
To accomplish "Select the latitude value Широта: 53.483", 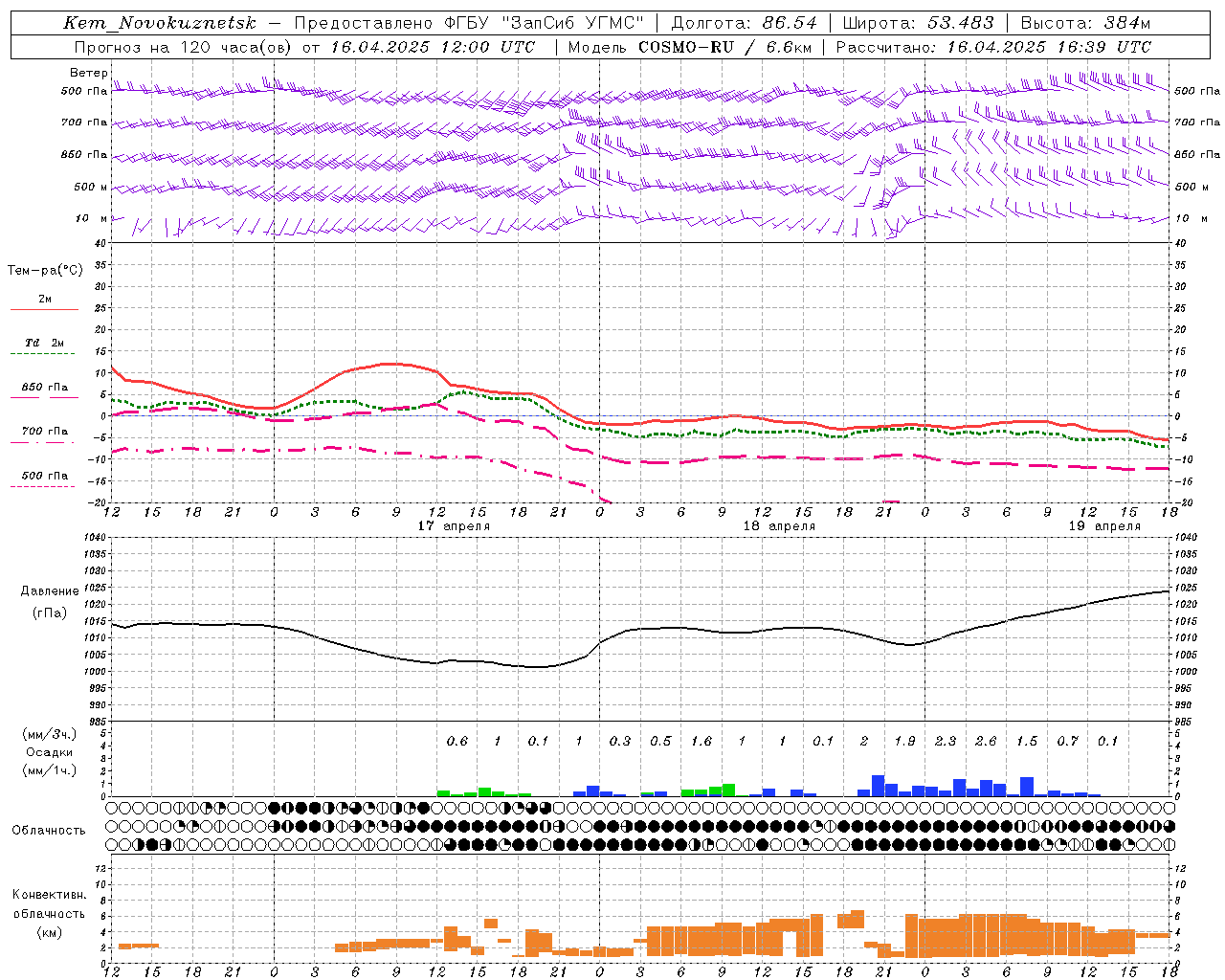I will (x=918, y=23).
